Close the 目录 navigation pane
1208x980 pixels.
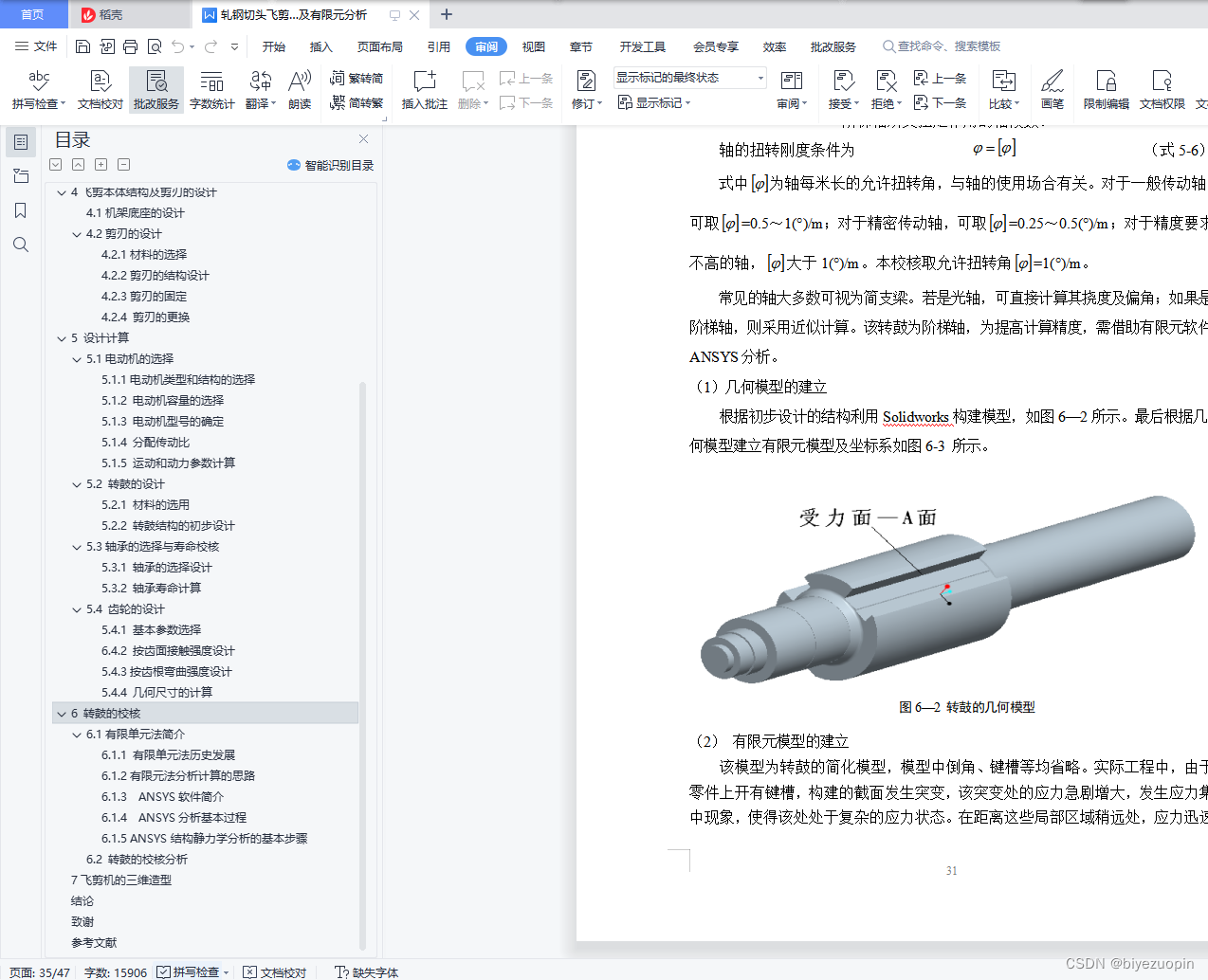363,139
